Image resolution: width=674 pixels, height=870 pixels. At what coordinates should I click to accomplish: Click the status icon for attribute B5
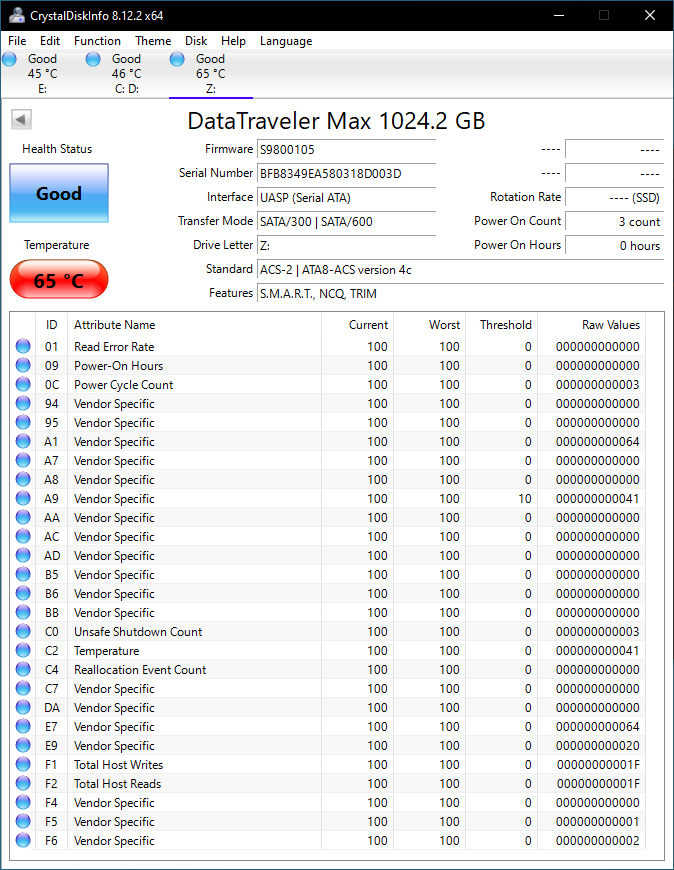pyautogui.click(x=23, y=574)
